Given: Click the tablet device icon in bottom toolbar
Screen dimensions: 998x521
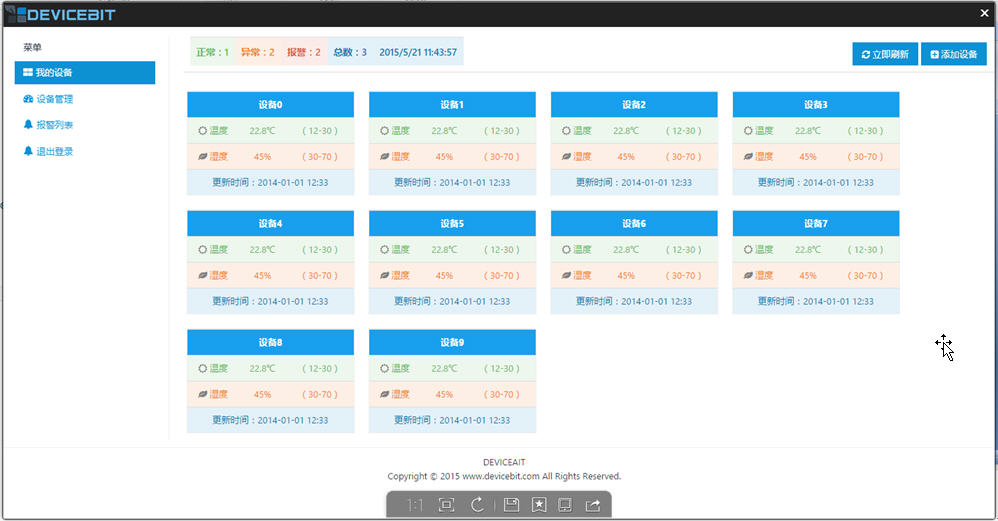Looking at the screenshot, I should click(x=565, y=505).
